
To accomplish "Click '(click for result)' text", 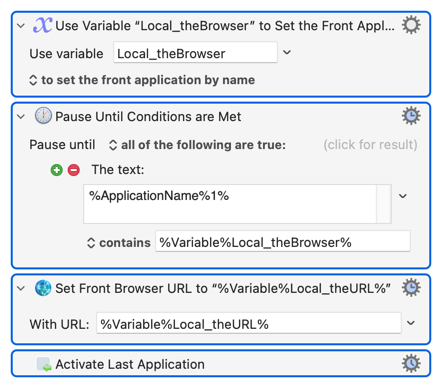I will (370, 145).
